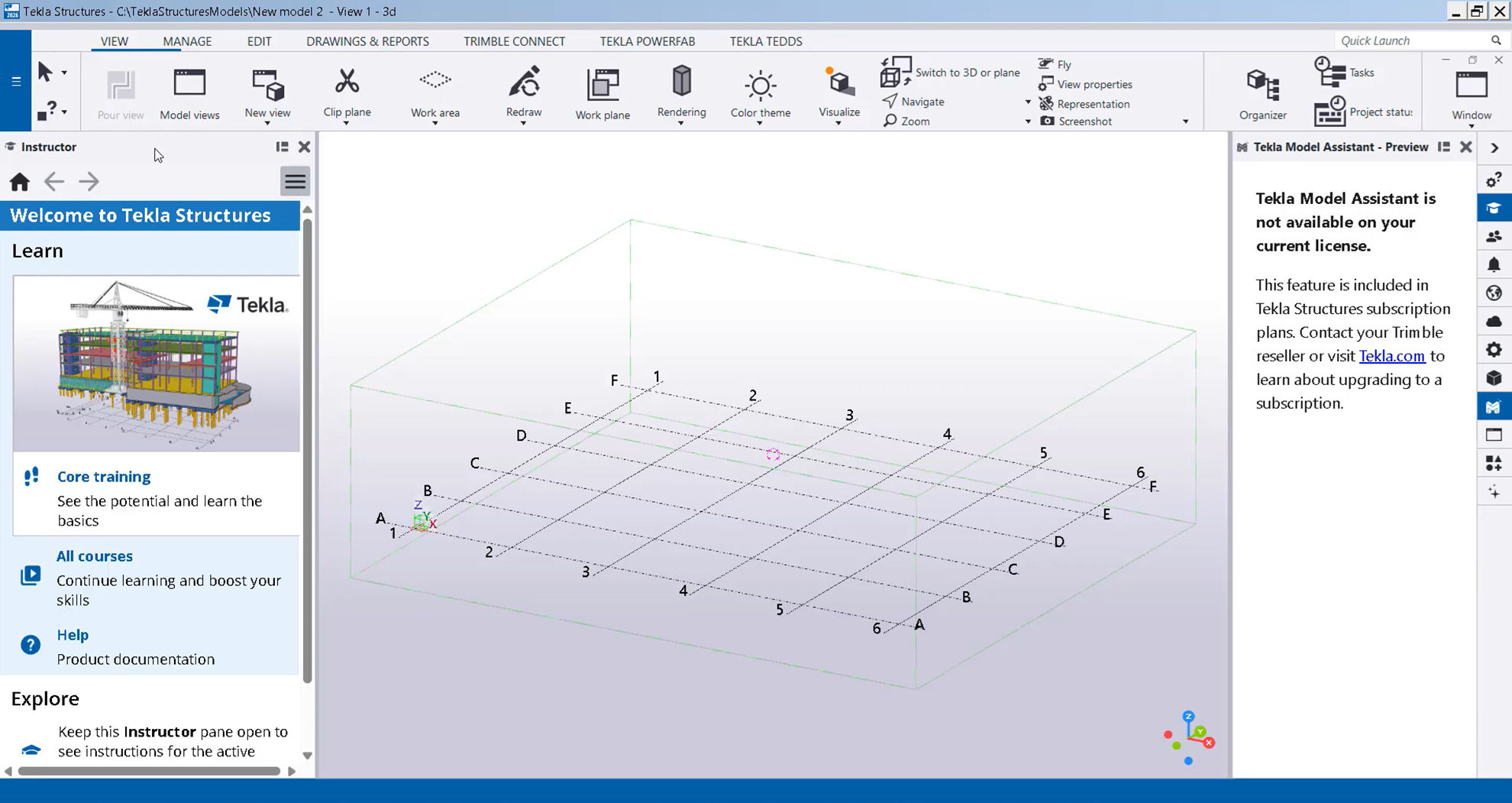Screen dimensions: 1512x803
Task: Select the Zoom command
Action: 906,121
